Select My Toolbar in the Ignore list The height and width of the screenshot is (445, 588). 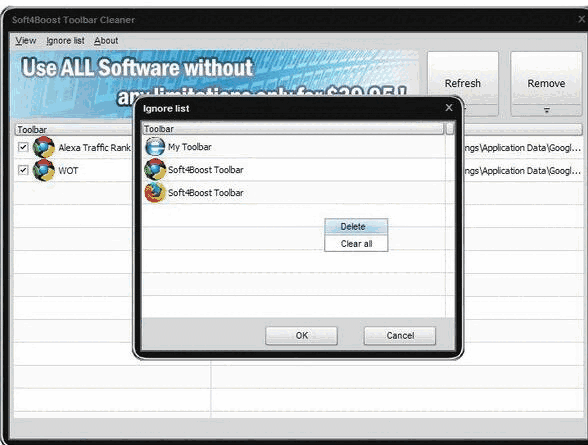click(x=294, y=147)
